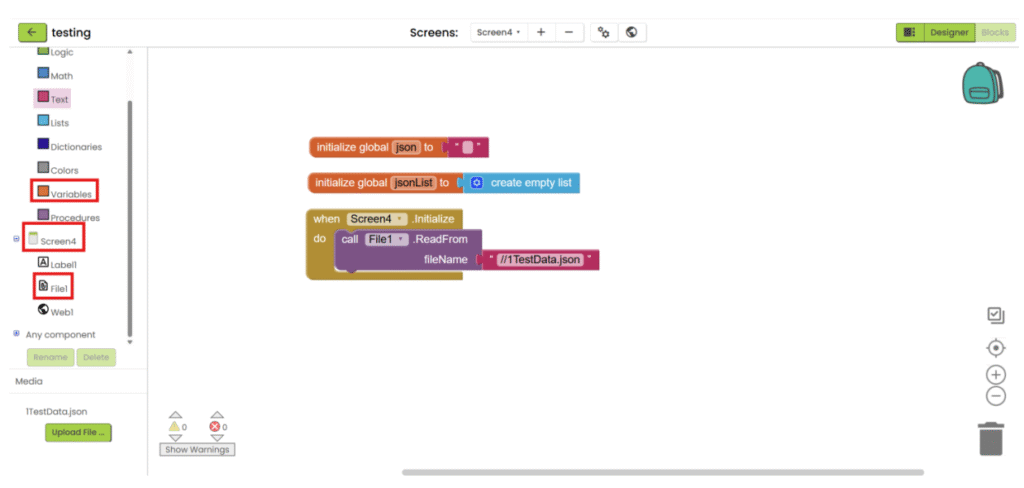Zoom out the workspace with minus icon

[995, 396]
